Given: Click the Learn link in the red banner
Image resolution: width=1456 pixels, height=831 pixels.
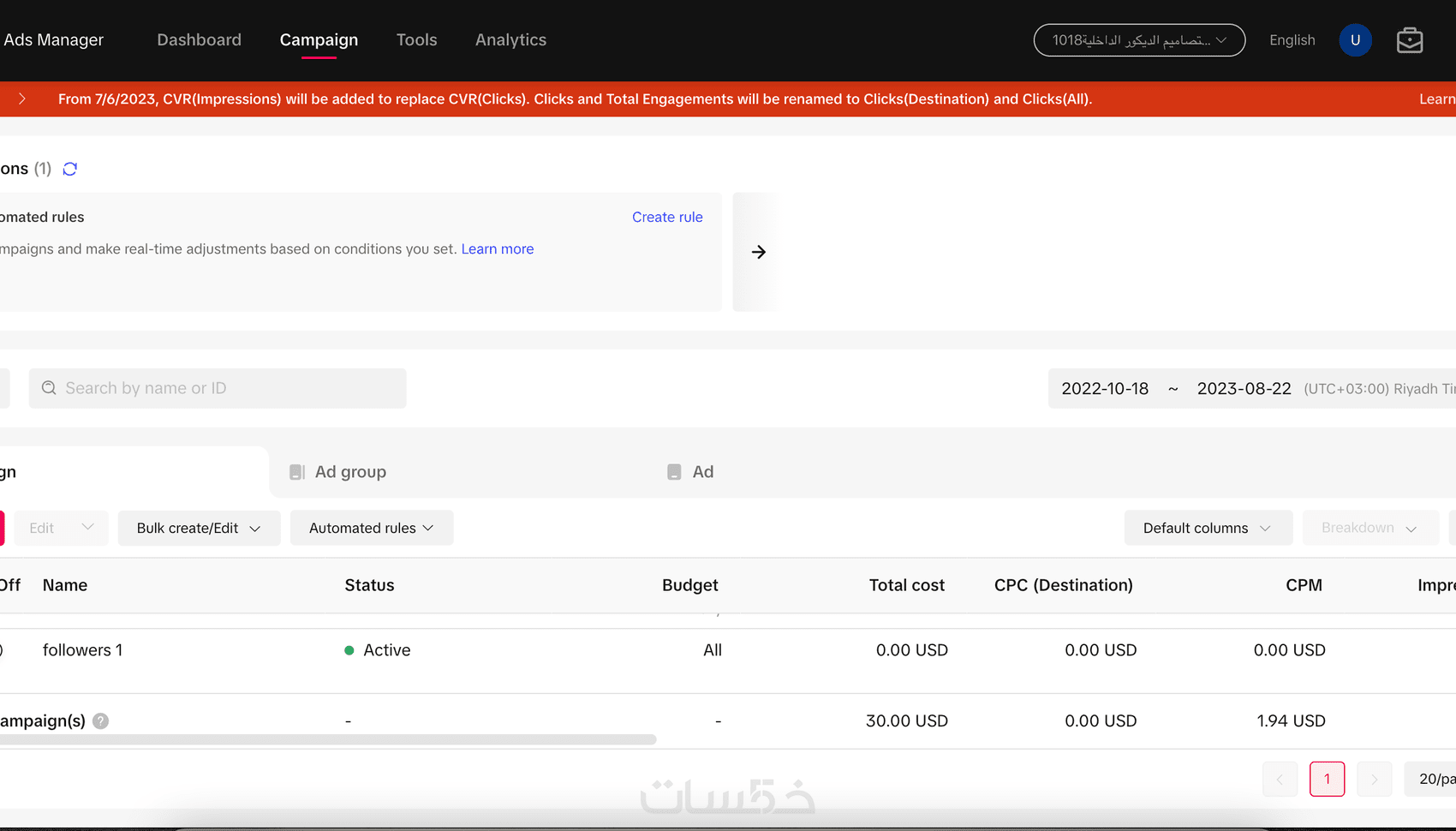Looking at the screenshot, I should [1437, 99].
